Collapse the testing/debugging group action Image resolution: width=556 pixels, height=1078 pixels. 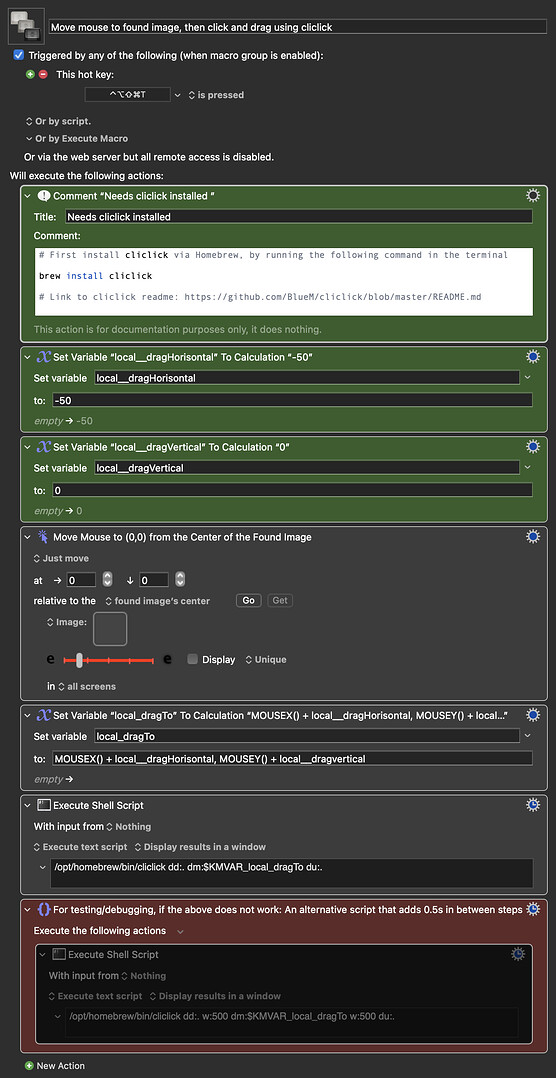(27, 910)
